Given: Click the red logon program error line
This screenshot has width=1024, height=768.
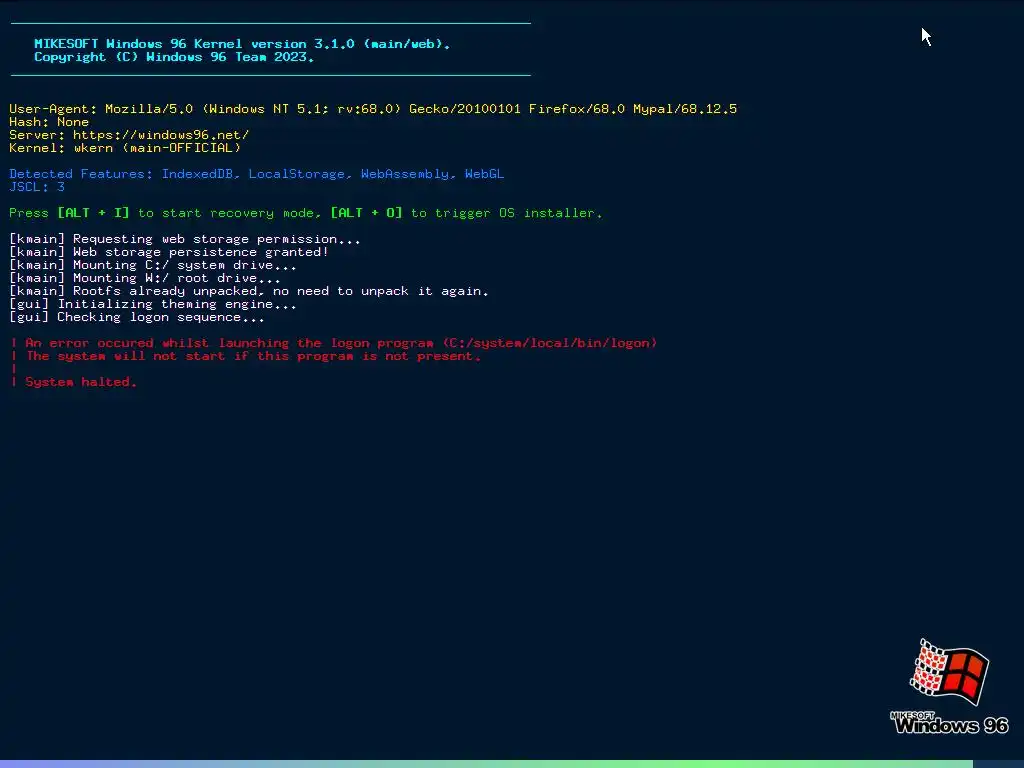Looking at the screenshot, I should (x=334, y=343).
